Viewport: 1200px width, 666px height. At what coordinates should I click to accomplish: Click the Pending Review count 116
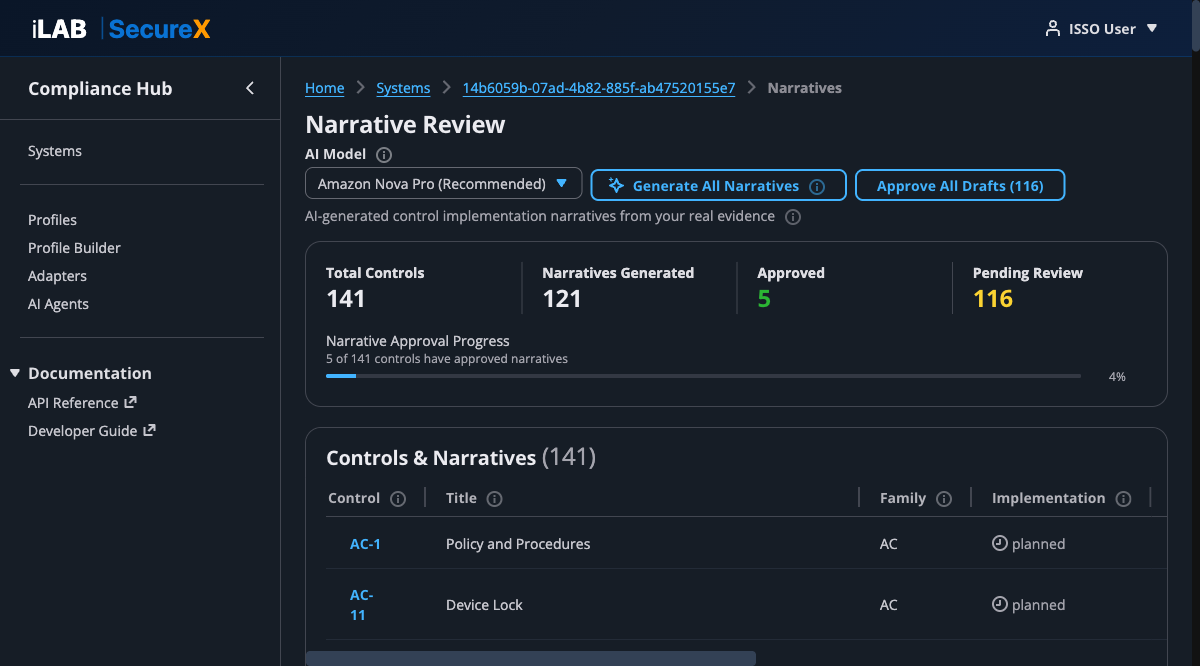[x=993, y=299]
